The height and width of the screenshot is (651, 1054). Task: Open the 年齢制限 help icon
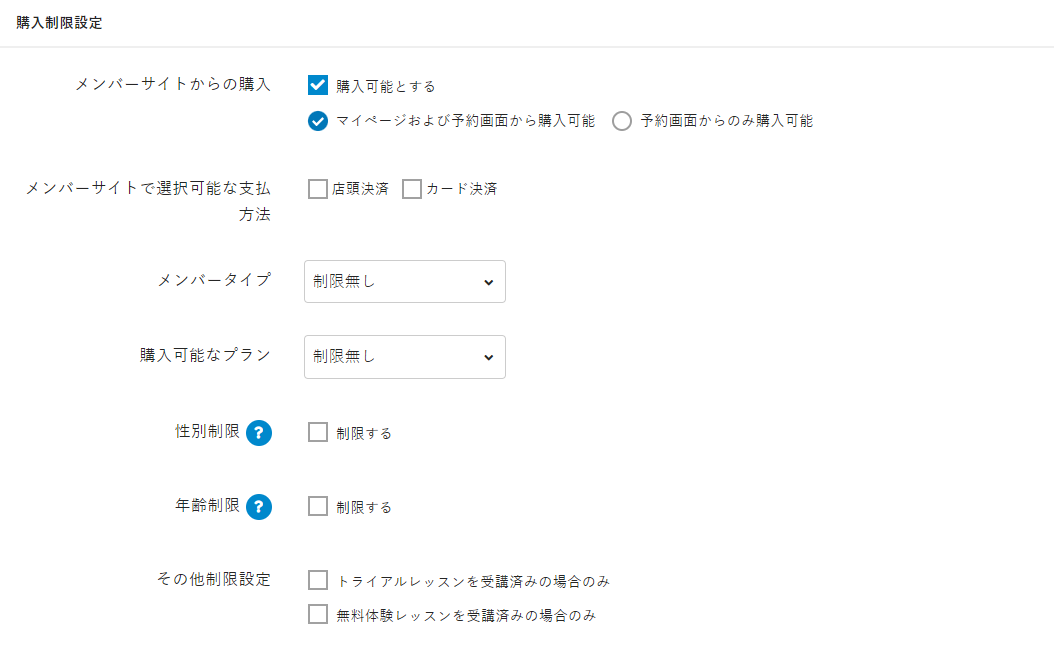pos(259,507)
